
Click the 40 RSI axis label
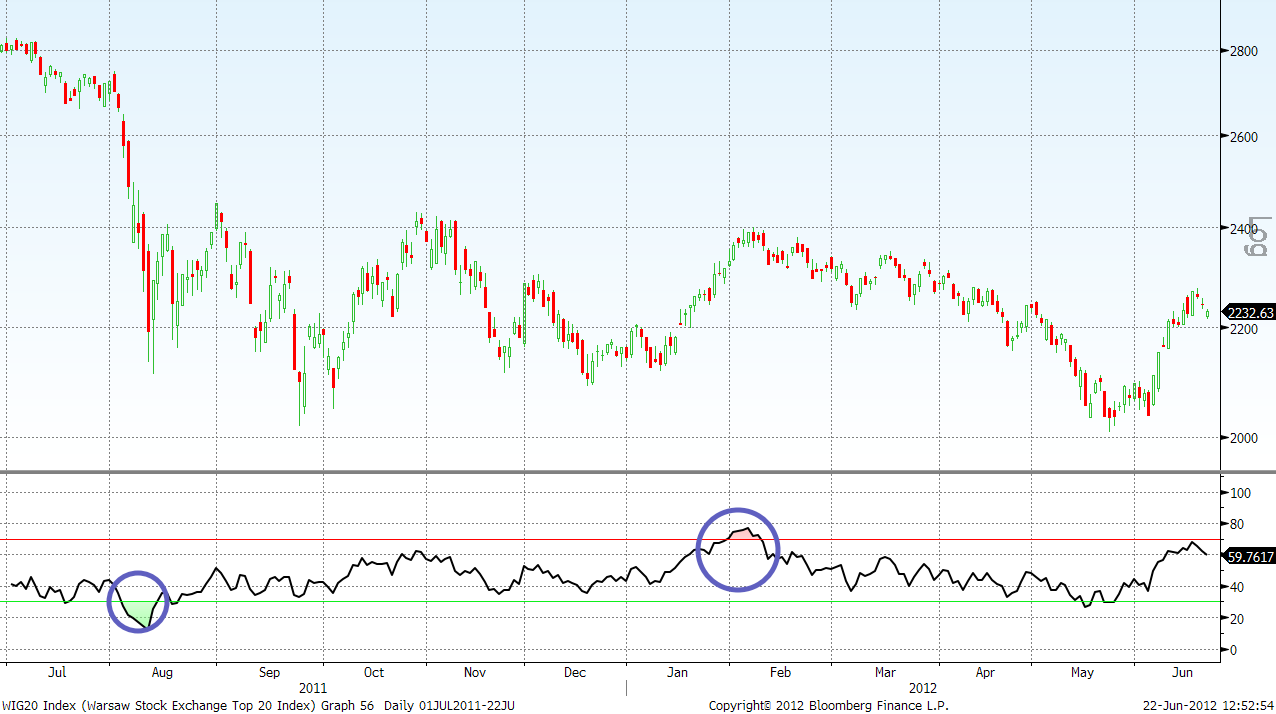(1238, 587)
